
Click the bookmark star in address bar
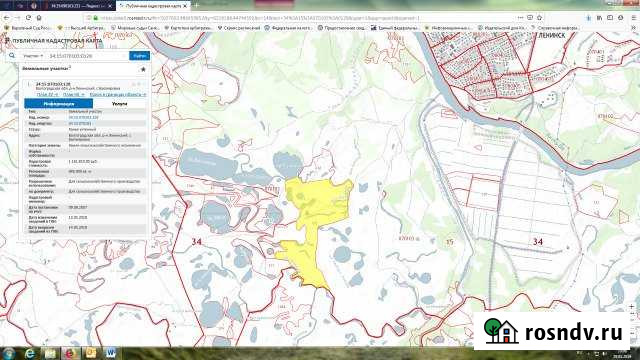pos(540,18)
